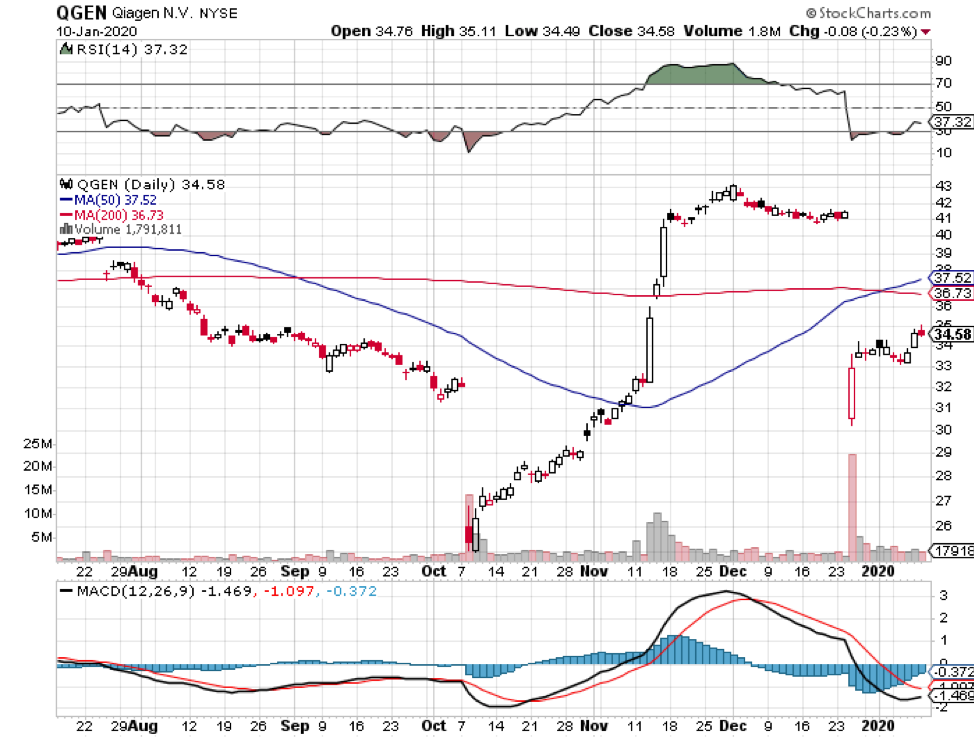Click the tallest pink volume bar in late December
The width and height of the screenshot is (974, 737).
point(852,508)
